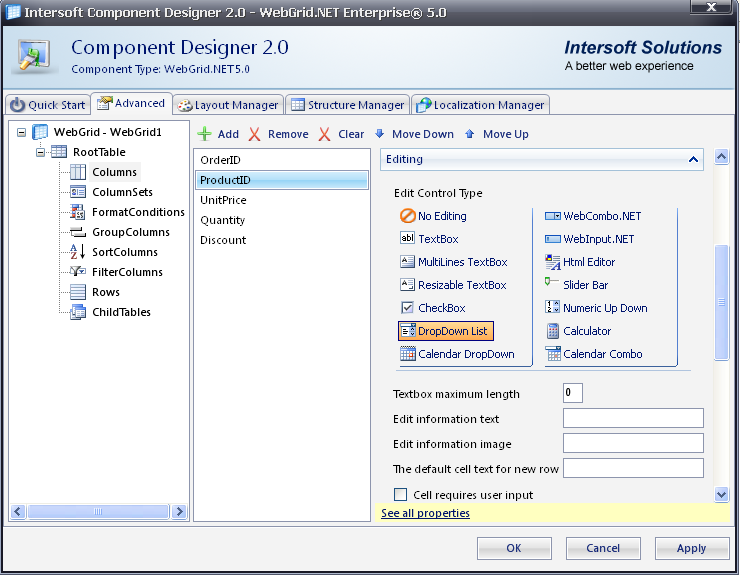740x575 pixels.
Task: Click the Clear X icon
Action: [324, 134]
